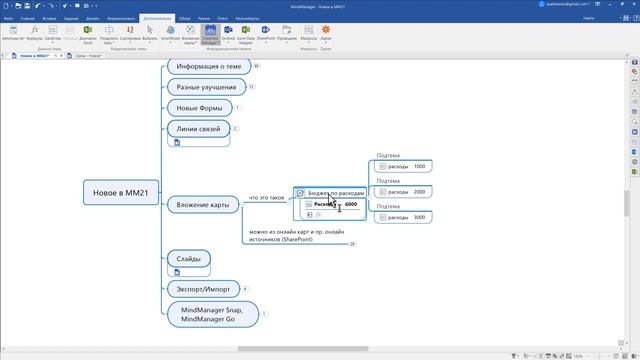Click the property icon beside расходы 2000
The image size is (640, 360).
pyautogui.click(x=382, y=192)
